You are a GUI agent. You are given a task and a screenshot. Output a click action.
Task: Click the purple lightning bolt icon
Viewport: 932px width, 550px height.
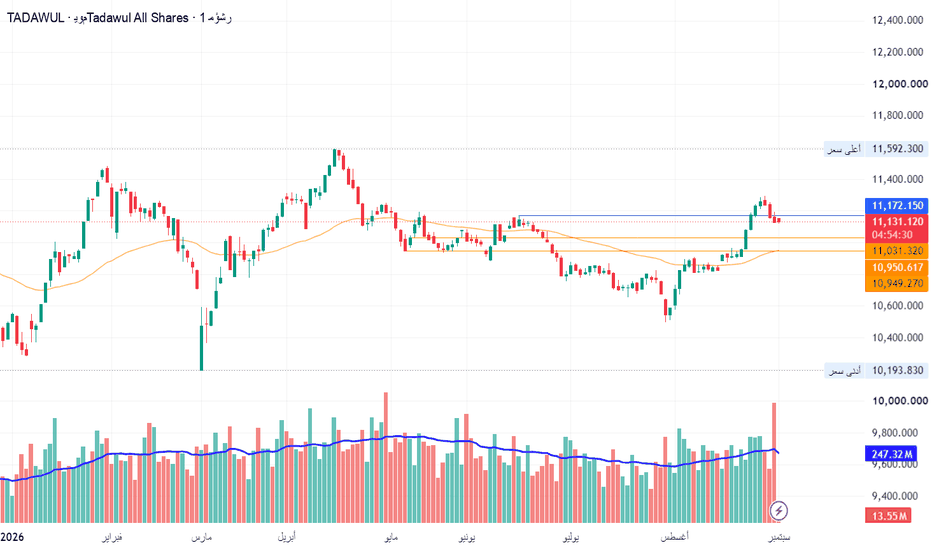click(x=779, y=511)
